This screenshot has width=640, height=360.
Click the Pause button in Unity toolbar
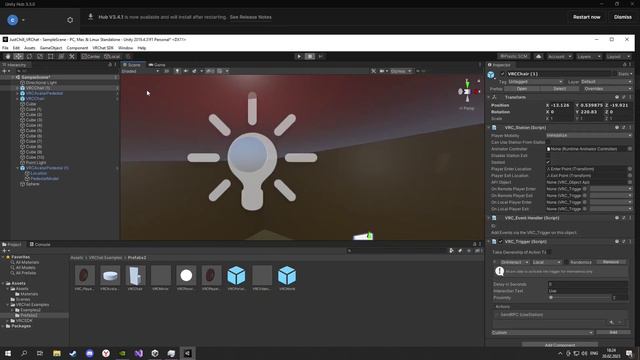coord(310,56)
